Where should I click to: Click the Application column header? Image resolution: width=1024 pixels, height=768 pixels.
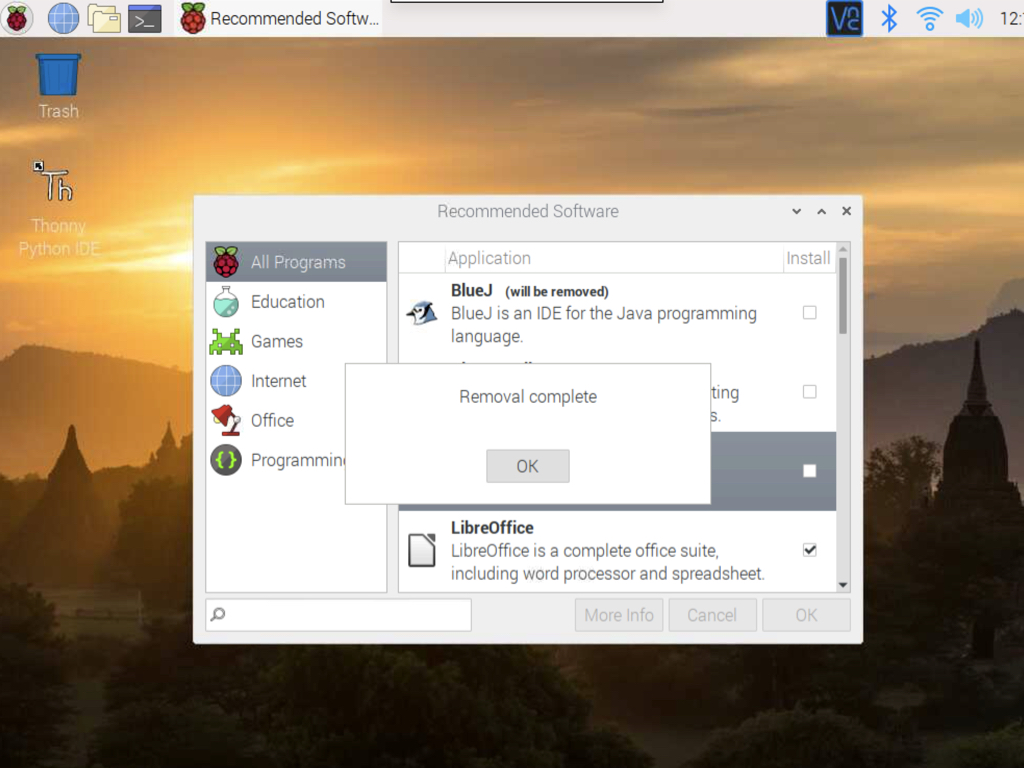614,258
